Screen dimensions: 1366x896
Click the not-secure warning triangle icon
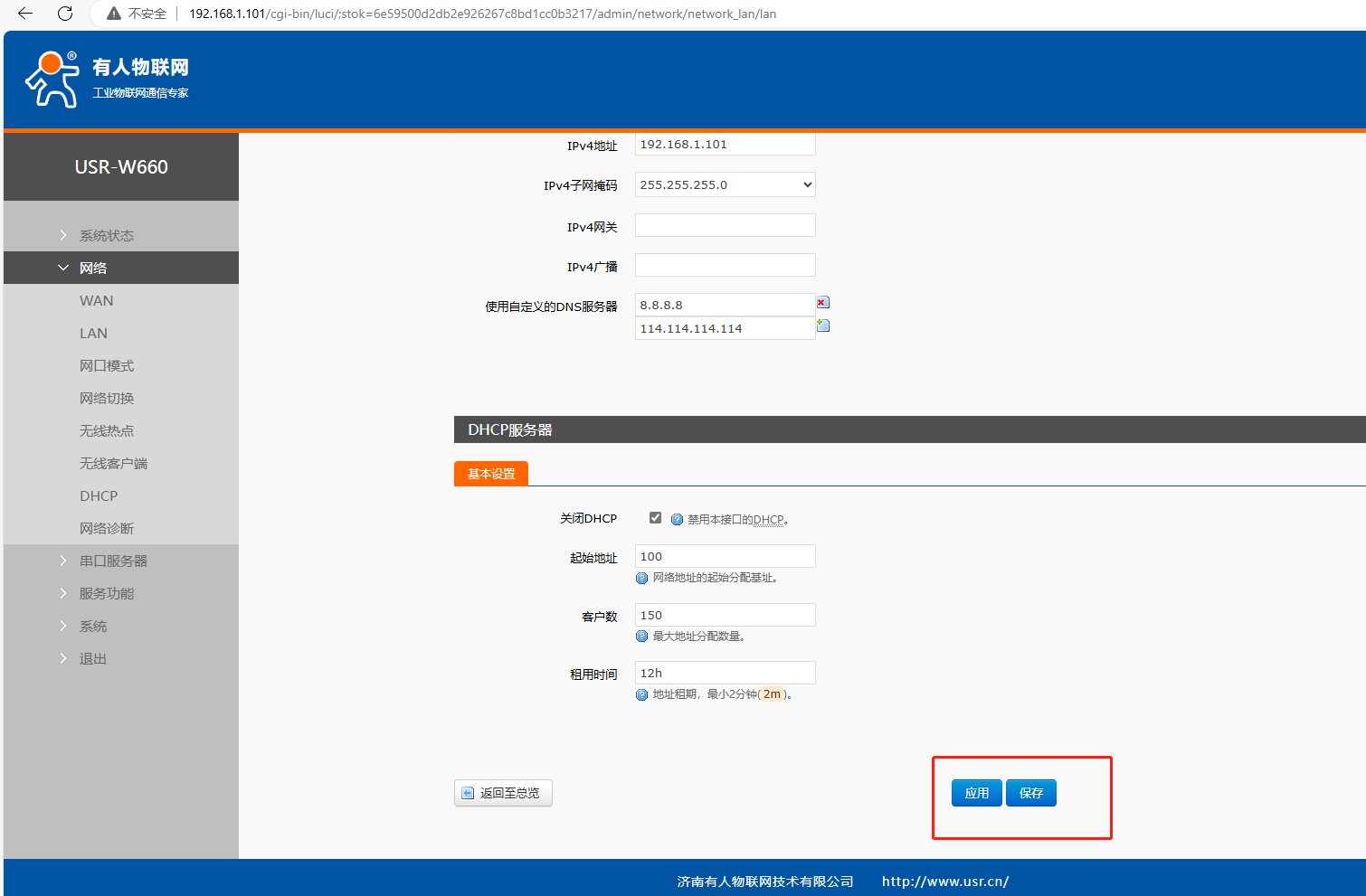click(114, 14)
